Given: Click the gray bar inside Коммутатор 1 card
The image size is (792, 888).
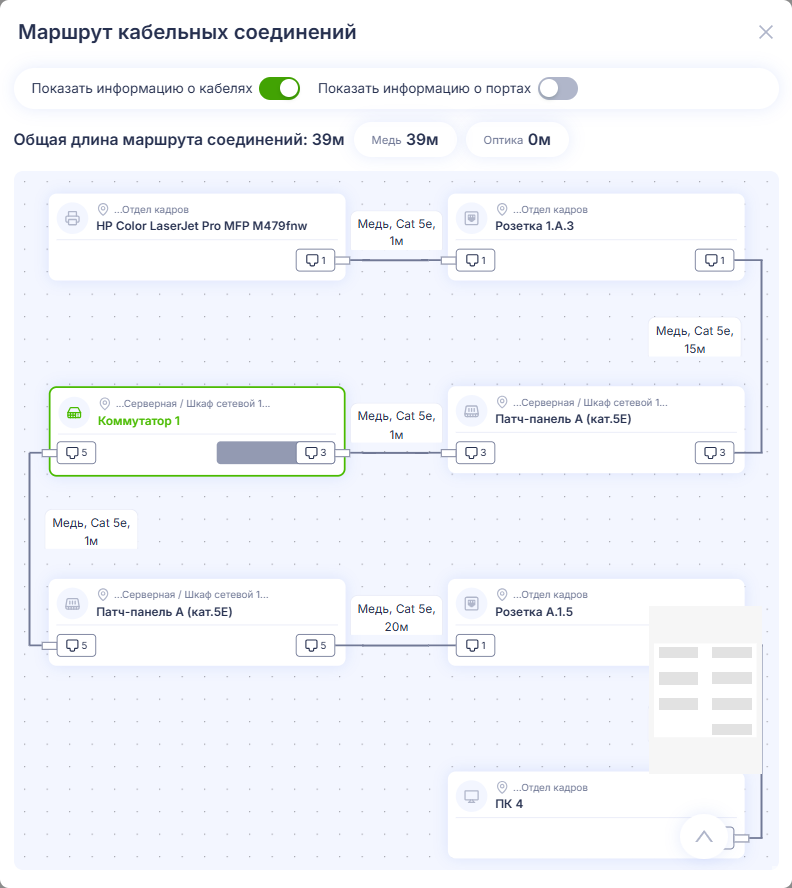Looking at the screenshot, I should click(x=257, y=452).
